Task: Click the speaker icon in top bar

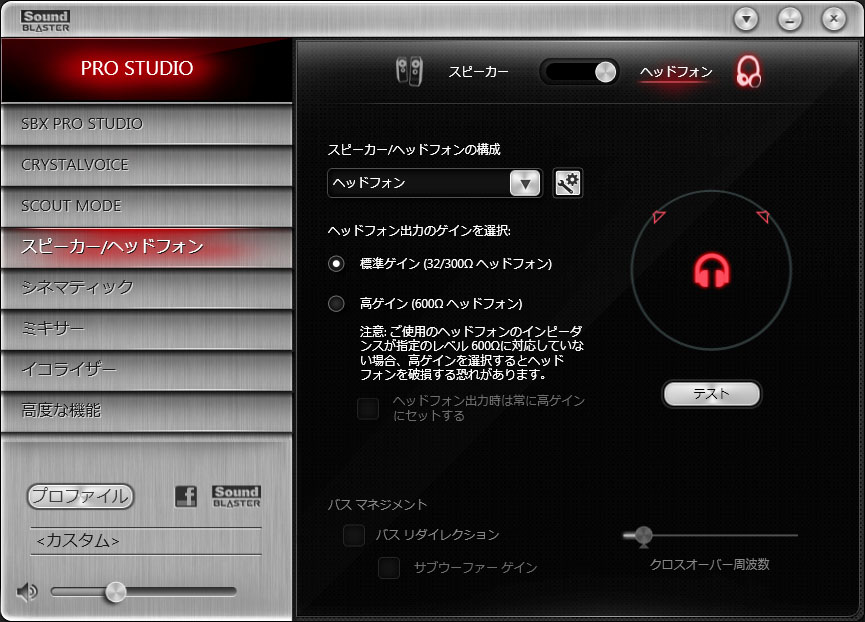Action: tap(408, 71)
